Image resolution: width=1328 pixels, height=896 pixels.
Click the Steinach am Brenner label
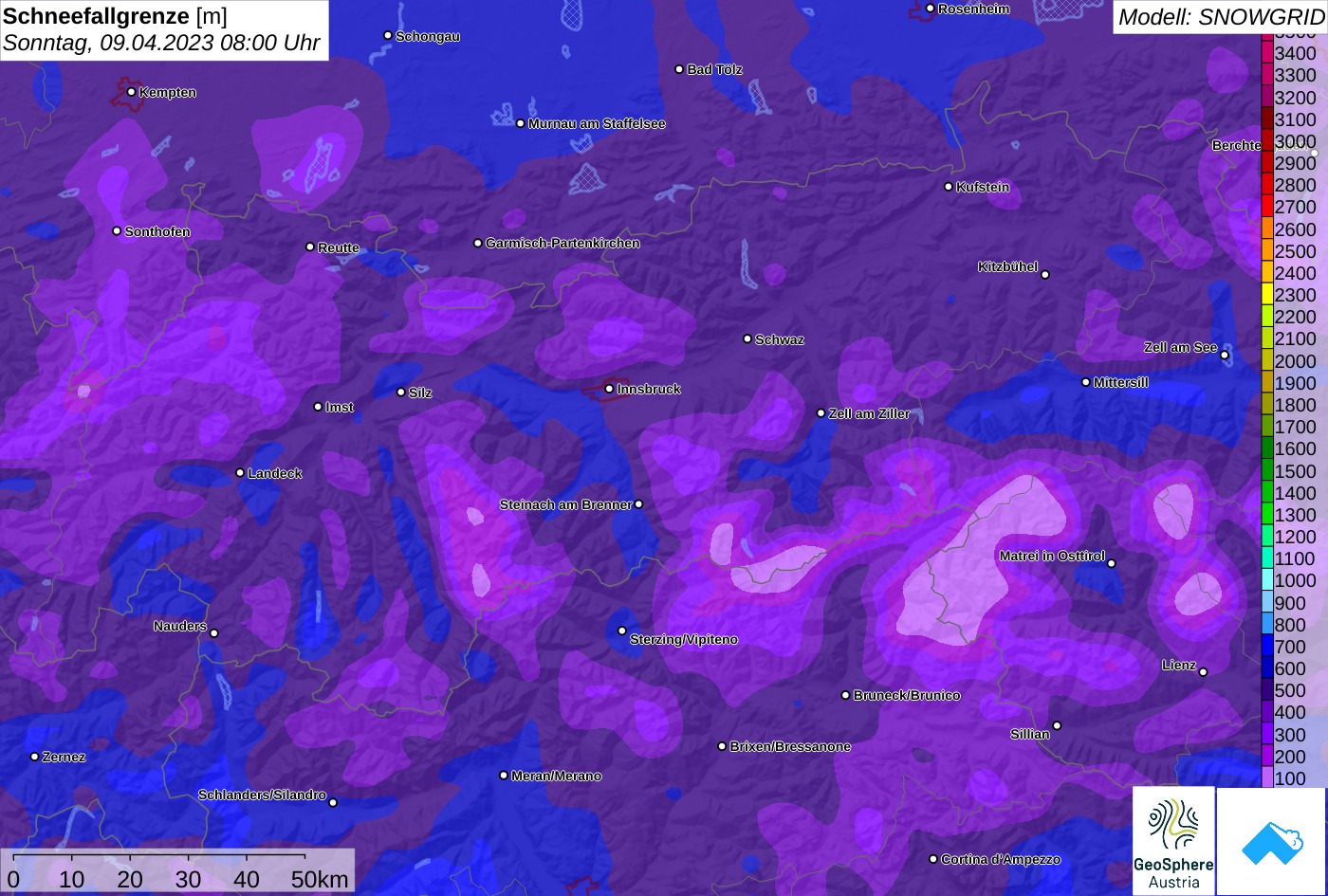pos(565,504)
